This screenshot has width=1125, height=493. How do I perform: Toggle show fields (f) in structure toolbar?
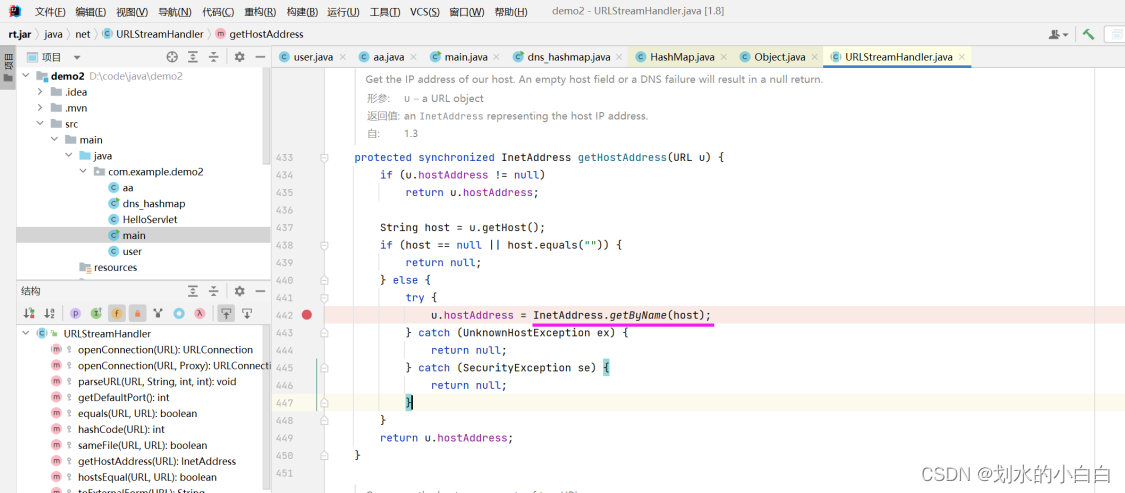117,313
